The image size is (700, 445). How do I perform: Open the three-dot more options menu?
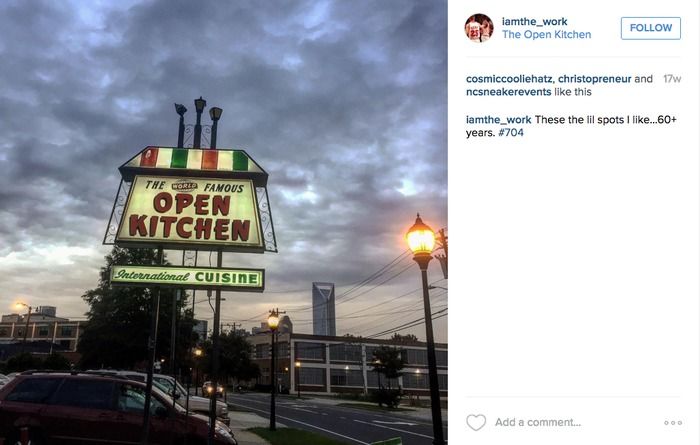(x=673, y=423)
